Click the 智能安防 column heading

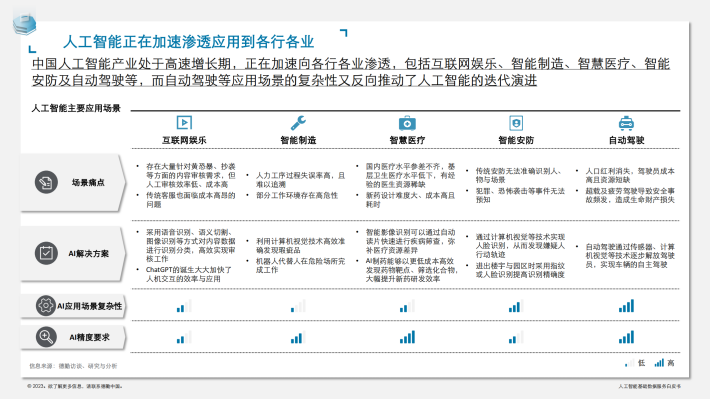click(x=516, y=140)
